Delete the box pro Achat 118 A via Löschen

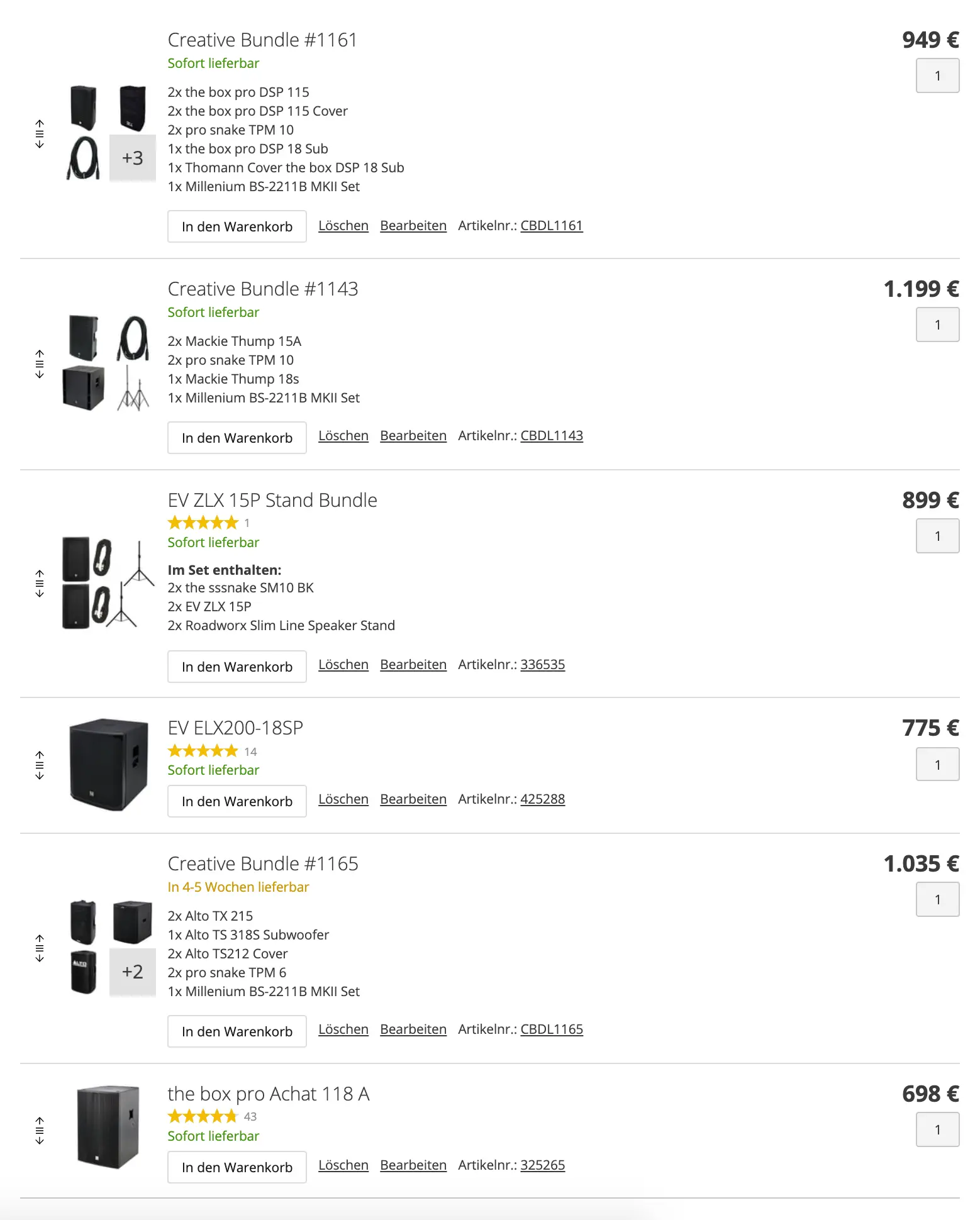[343, 1165]
